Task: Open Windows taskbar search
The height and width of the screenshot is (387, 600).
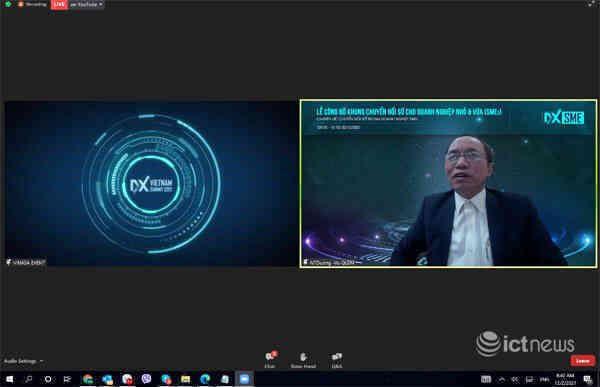Action: [29, 379]
